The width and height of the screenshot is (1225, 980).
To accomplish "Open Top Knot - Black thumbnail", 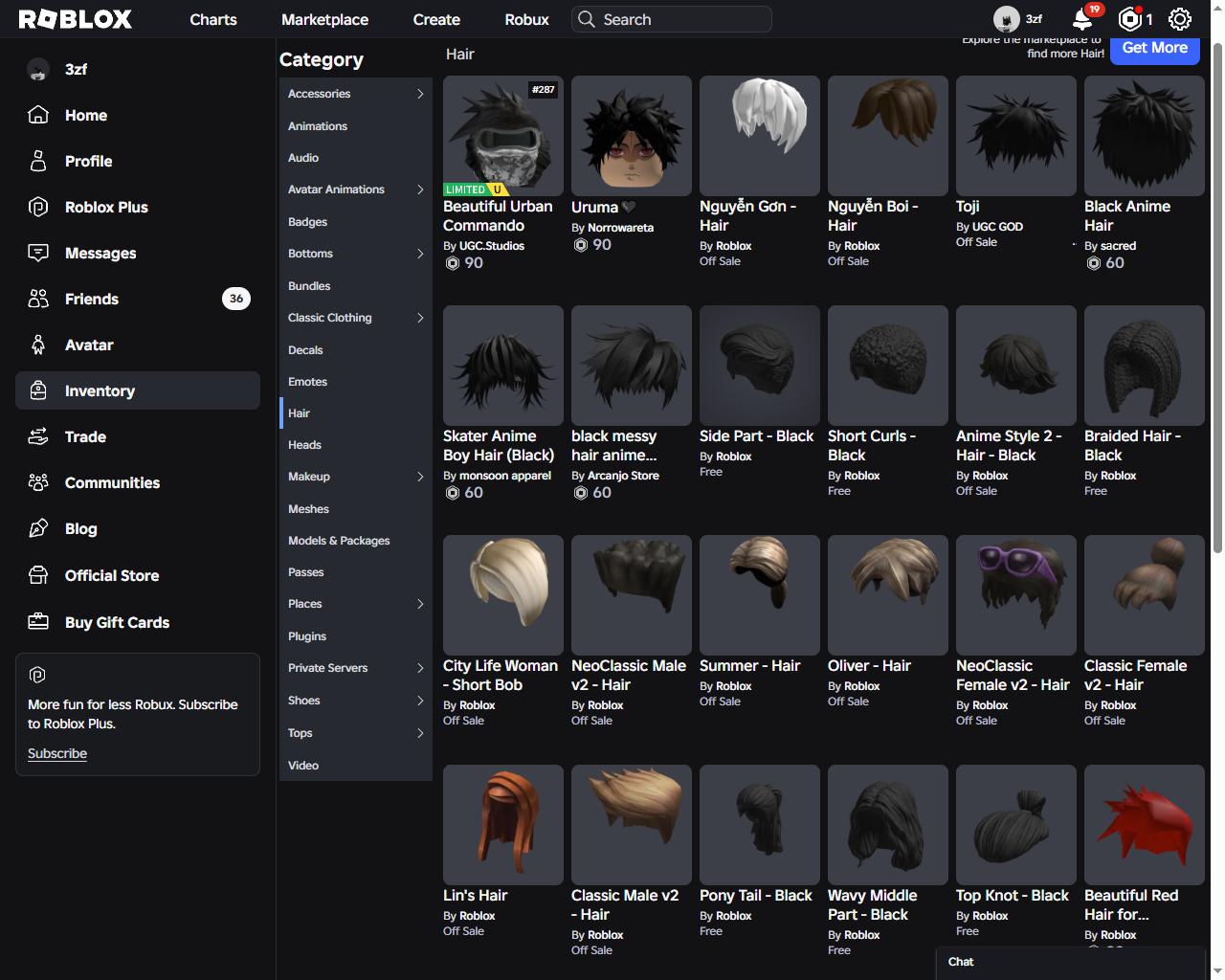I will 1016,825.
